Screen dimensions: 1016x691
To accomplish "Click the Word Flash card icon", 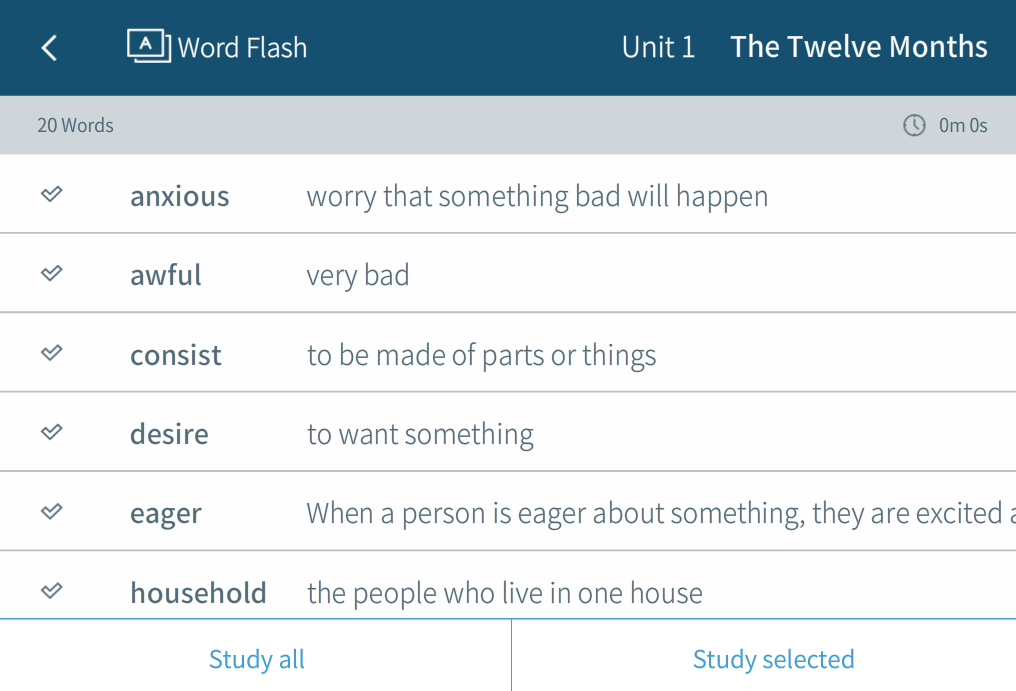I will tap(149, 46).
